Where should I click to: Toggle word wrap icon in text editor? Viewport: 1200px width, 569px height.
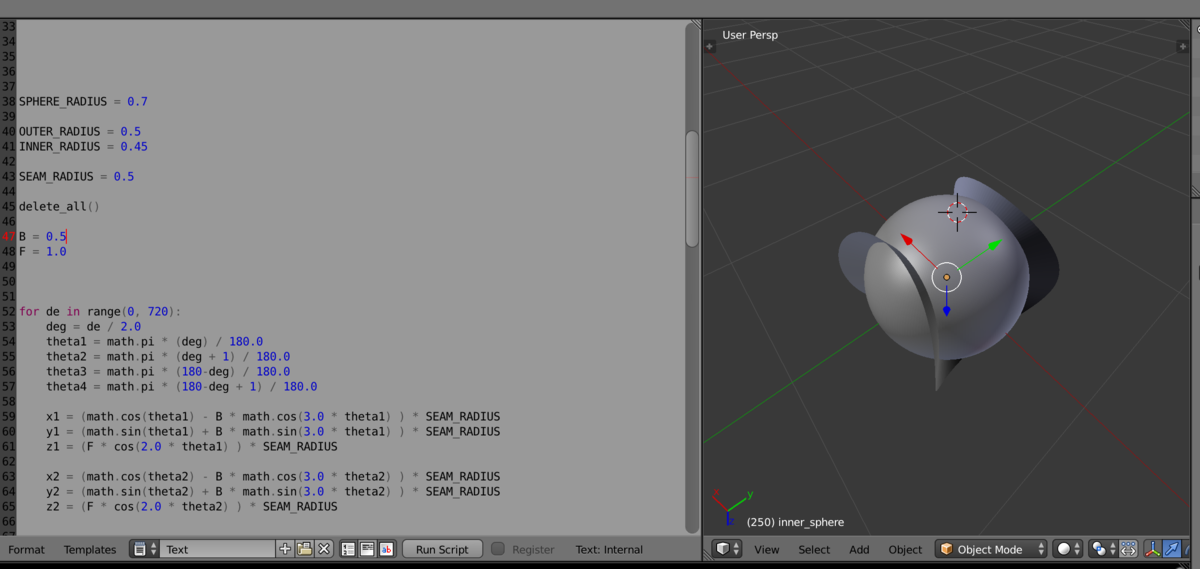(x=368, y=549)
